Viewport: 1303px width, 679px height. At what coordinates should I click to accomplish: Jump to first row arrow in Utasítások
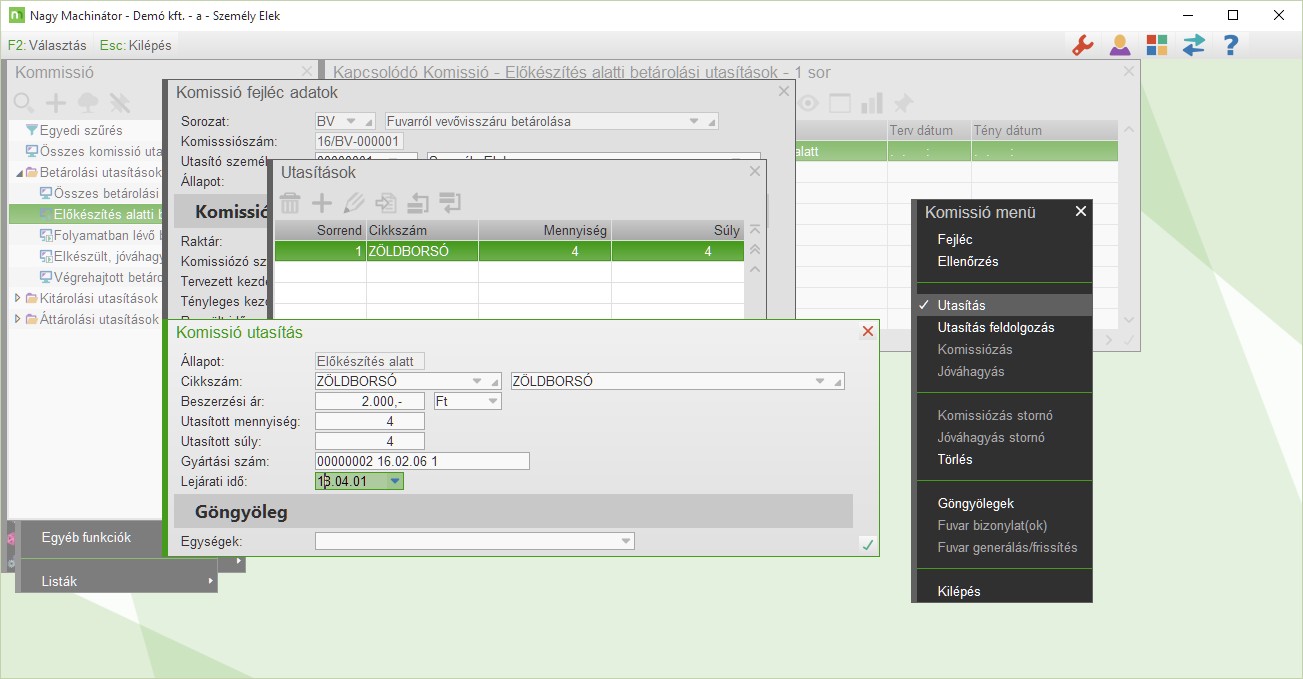[755, 229]
